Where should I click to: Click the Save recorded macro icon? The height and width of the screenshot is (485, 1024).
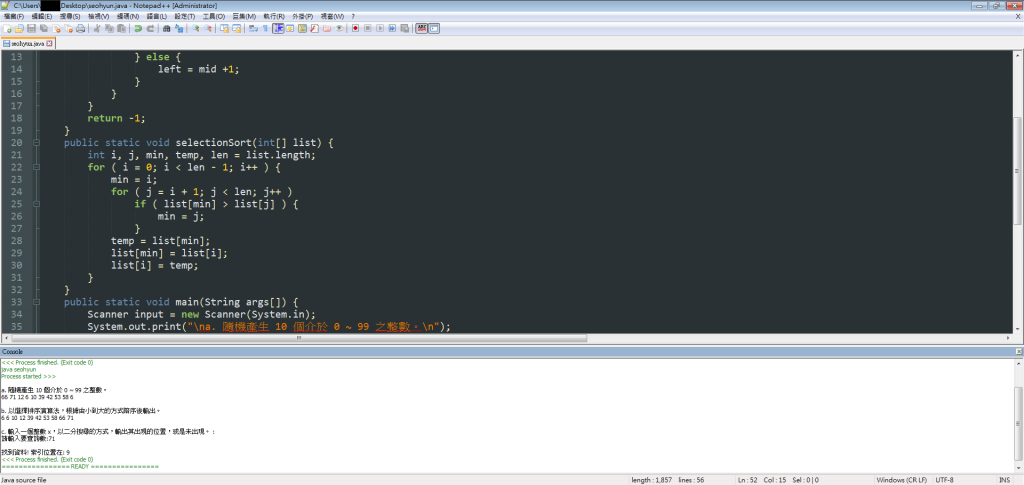click(x=405, y=29)
